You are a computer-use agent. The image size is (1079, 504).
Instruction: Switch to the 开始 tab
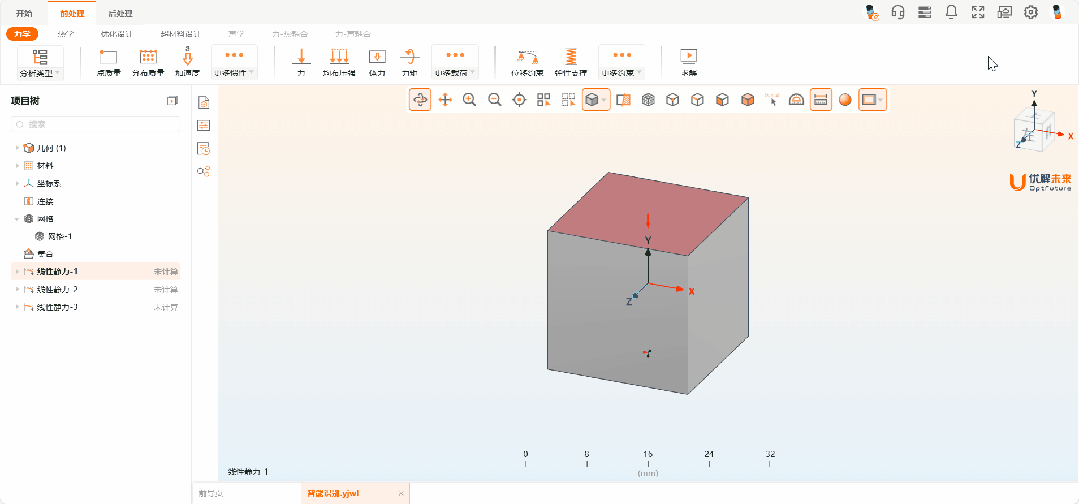[24, 13]
